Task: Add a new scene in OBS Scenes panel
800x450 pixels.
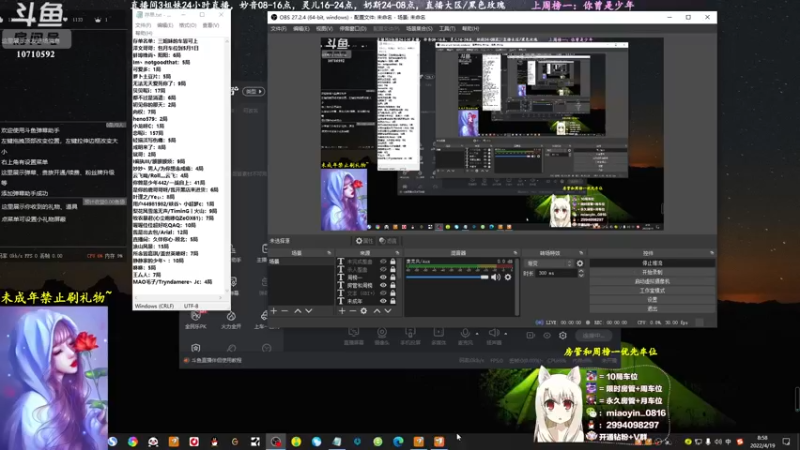Action: tap(273, 311)
